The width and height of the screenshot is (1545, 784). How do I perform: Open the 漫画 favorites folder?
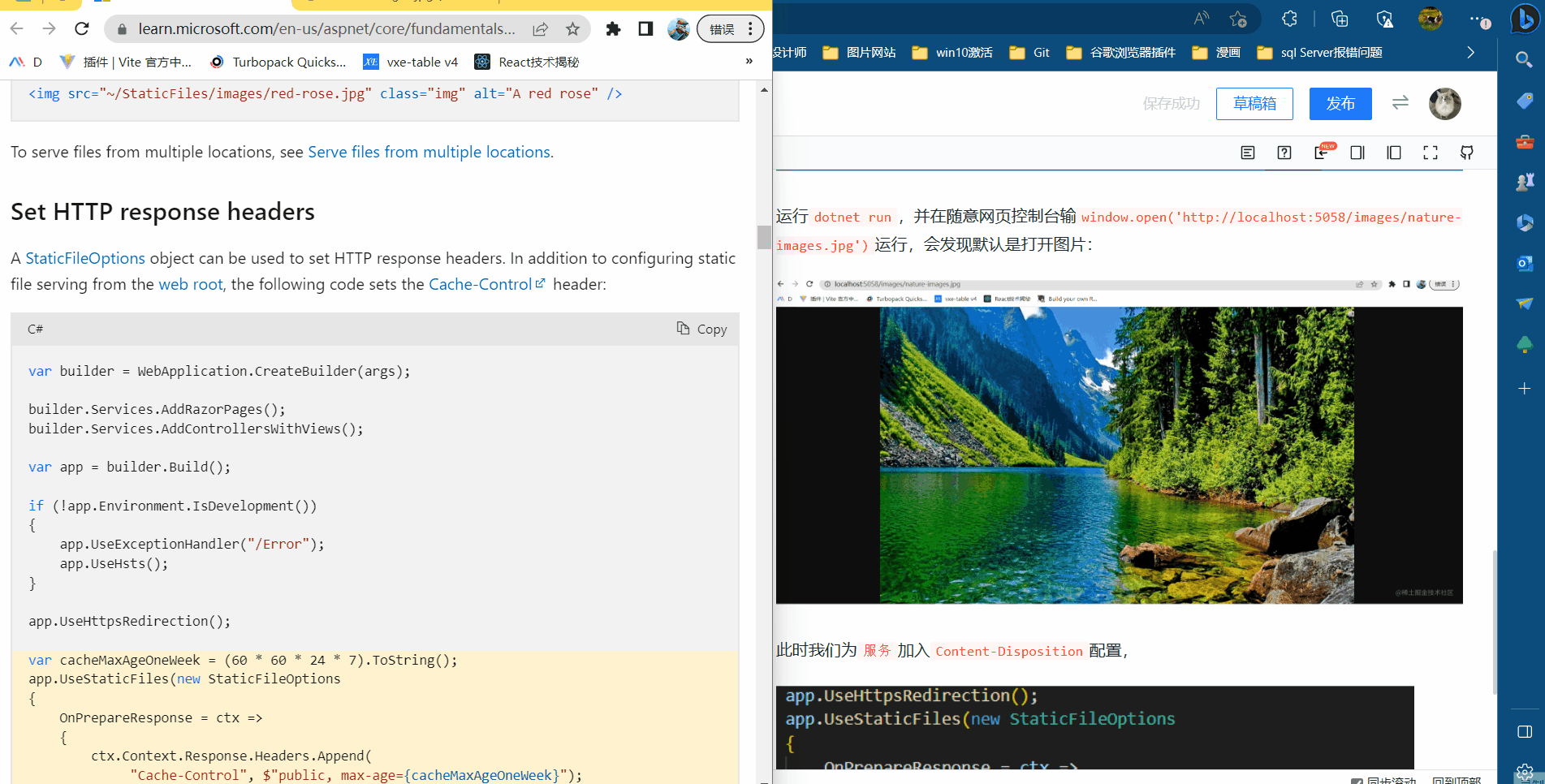(1216, 53)
